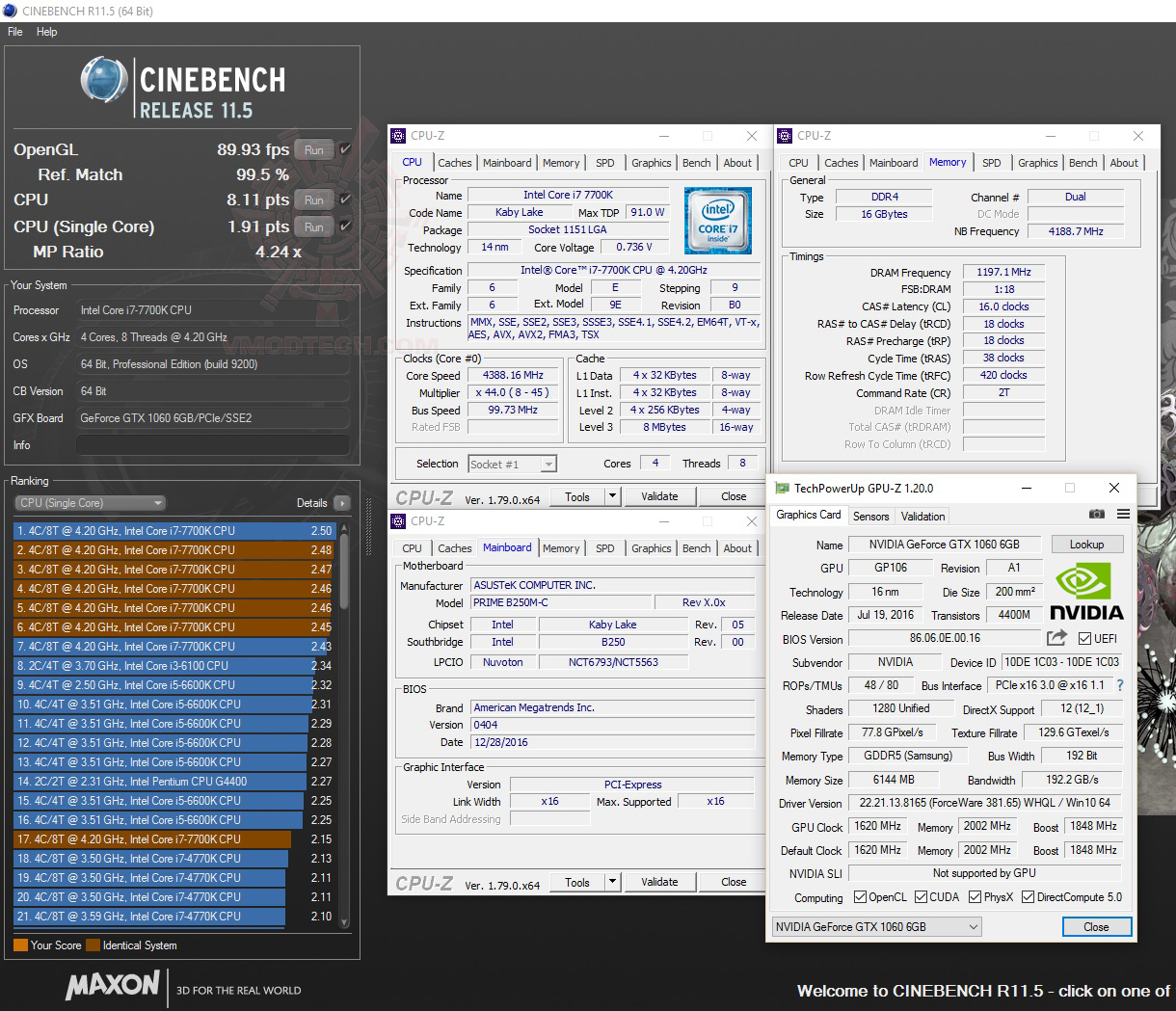The height and width of the screenshot is (1011, 1176).
Task: Click the Cinebench title bar icon
Action: [x=11, y=11]
